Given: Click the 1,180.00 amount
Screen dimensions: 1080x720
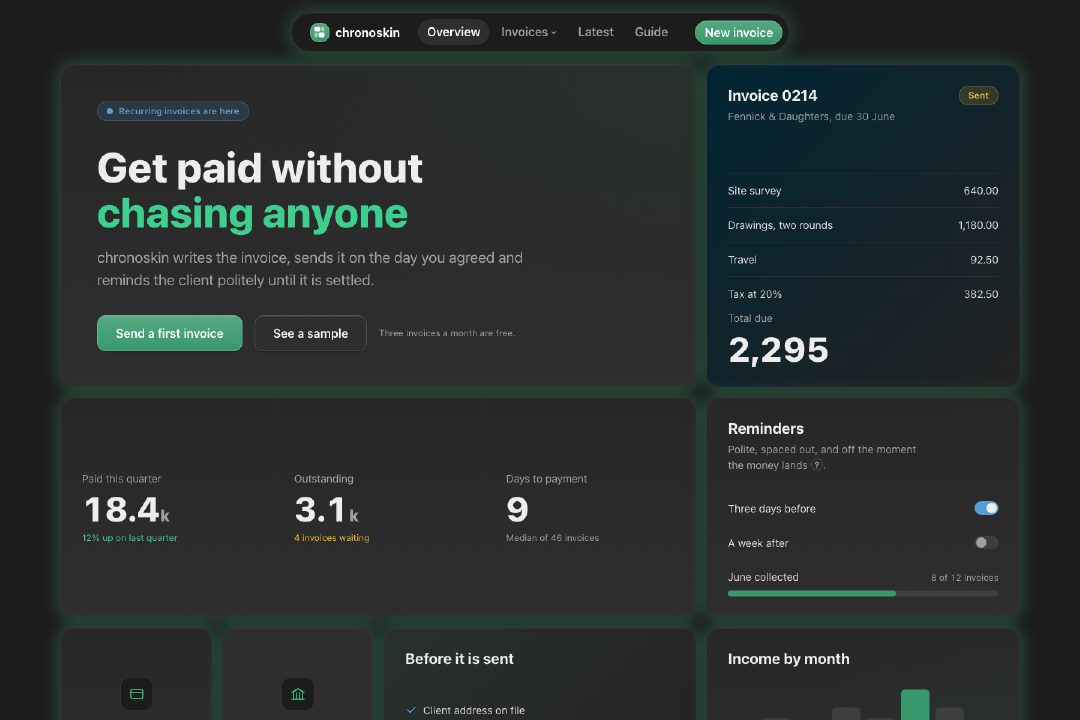Looking at the screenshot, I should coord(978,225).
